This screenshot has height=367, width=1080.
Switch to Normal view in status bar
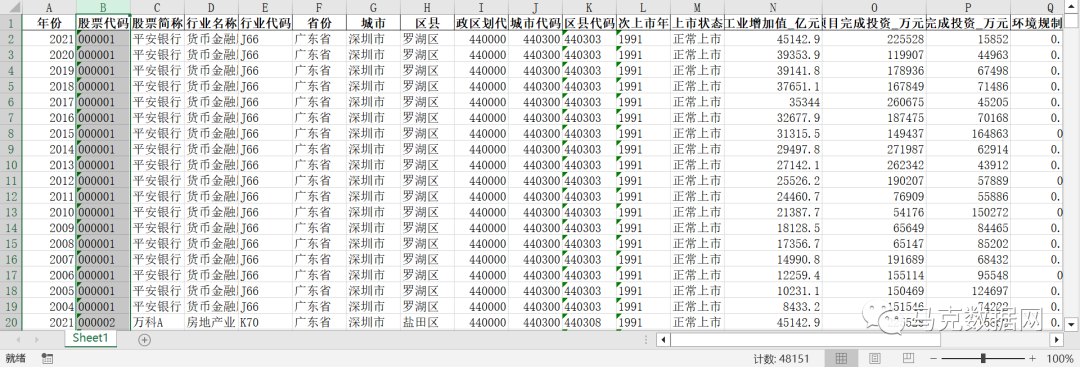(841, 359)
